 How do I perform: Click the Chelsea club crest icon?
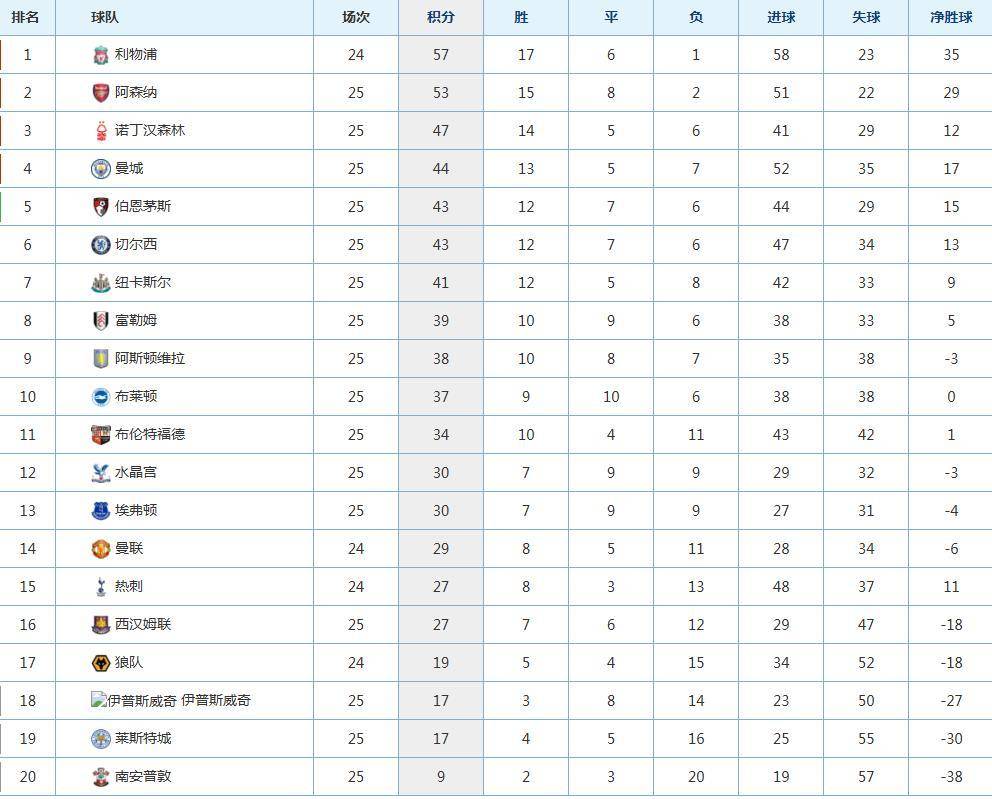(x=101, y=245)
